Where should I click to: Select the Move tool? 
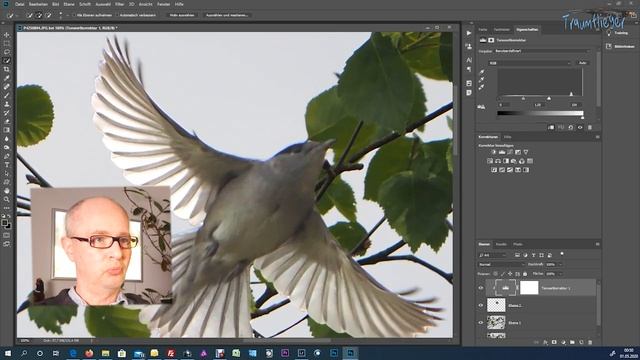pyautogui.click(x=7, y=35)
